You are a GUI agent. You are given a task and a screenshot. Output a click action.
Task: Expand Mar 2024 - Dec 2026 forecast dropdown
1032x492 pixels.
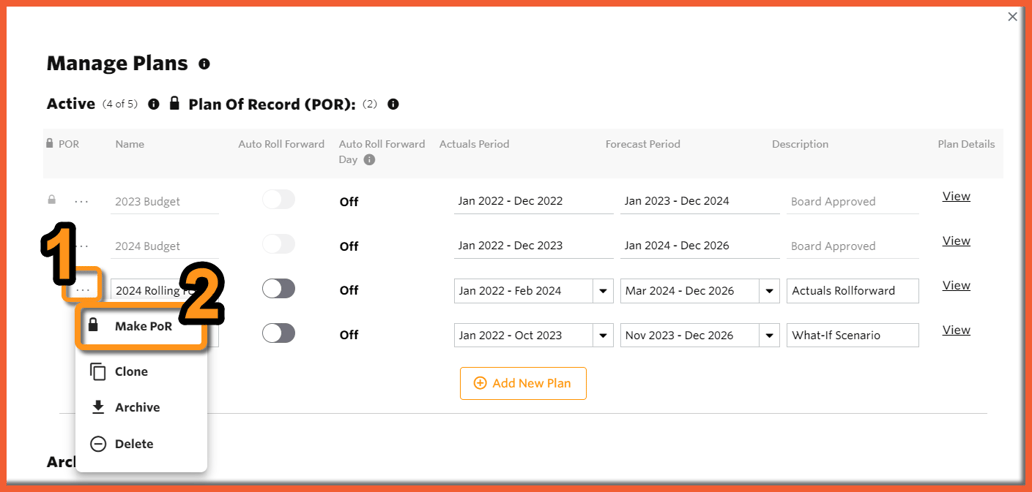point(769,291)
